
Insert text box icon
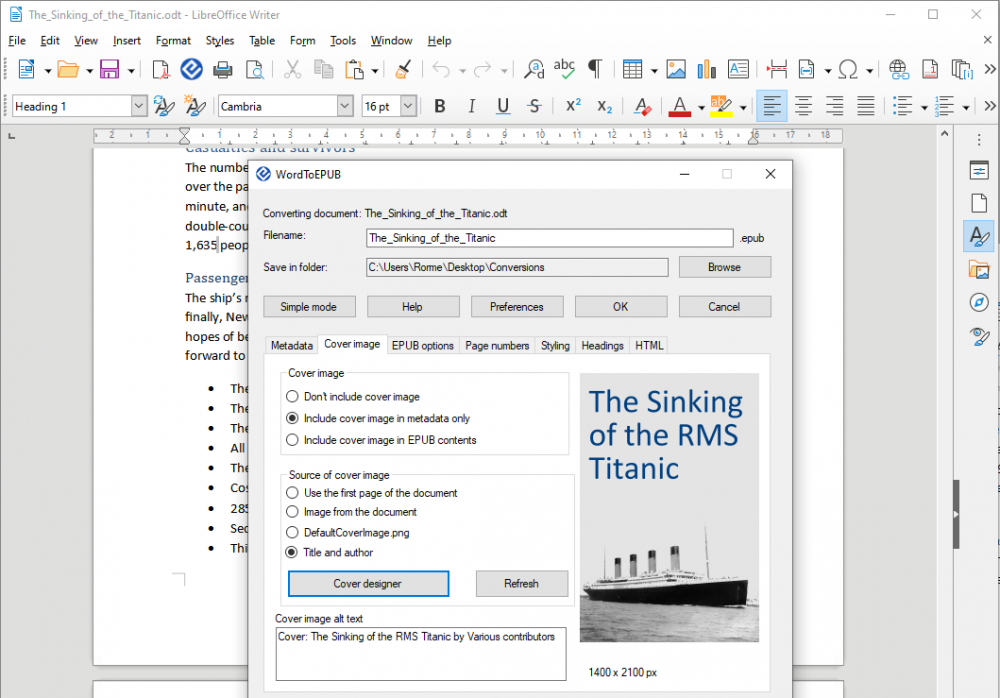coord(738,69)
